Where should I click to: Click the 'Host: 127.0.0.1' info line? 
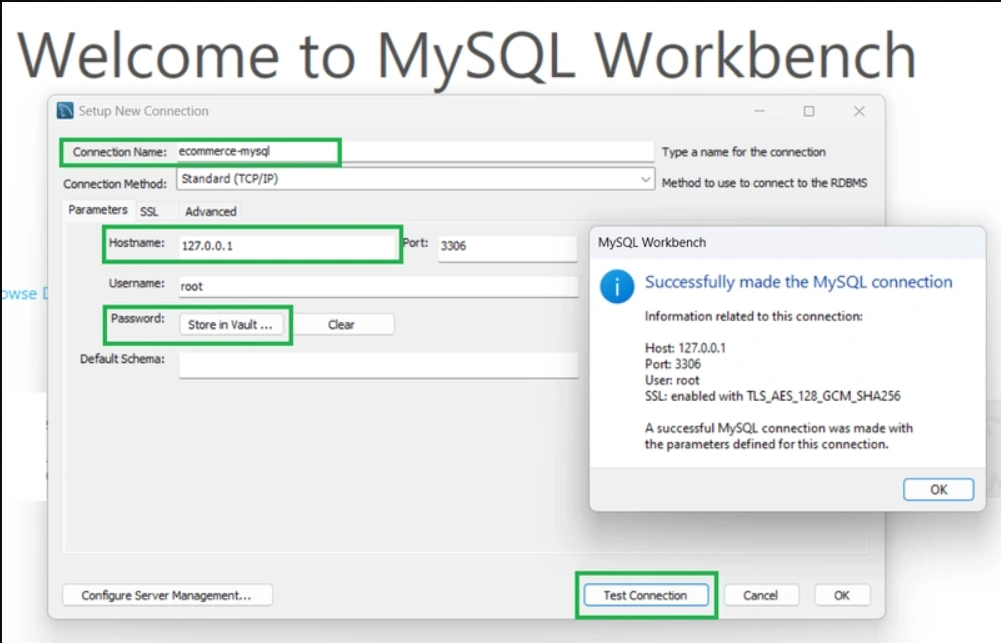(685, 348)
